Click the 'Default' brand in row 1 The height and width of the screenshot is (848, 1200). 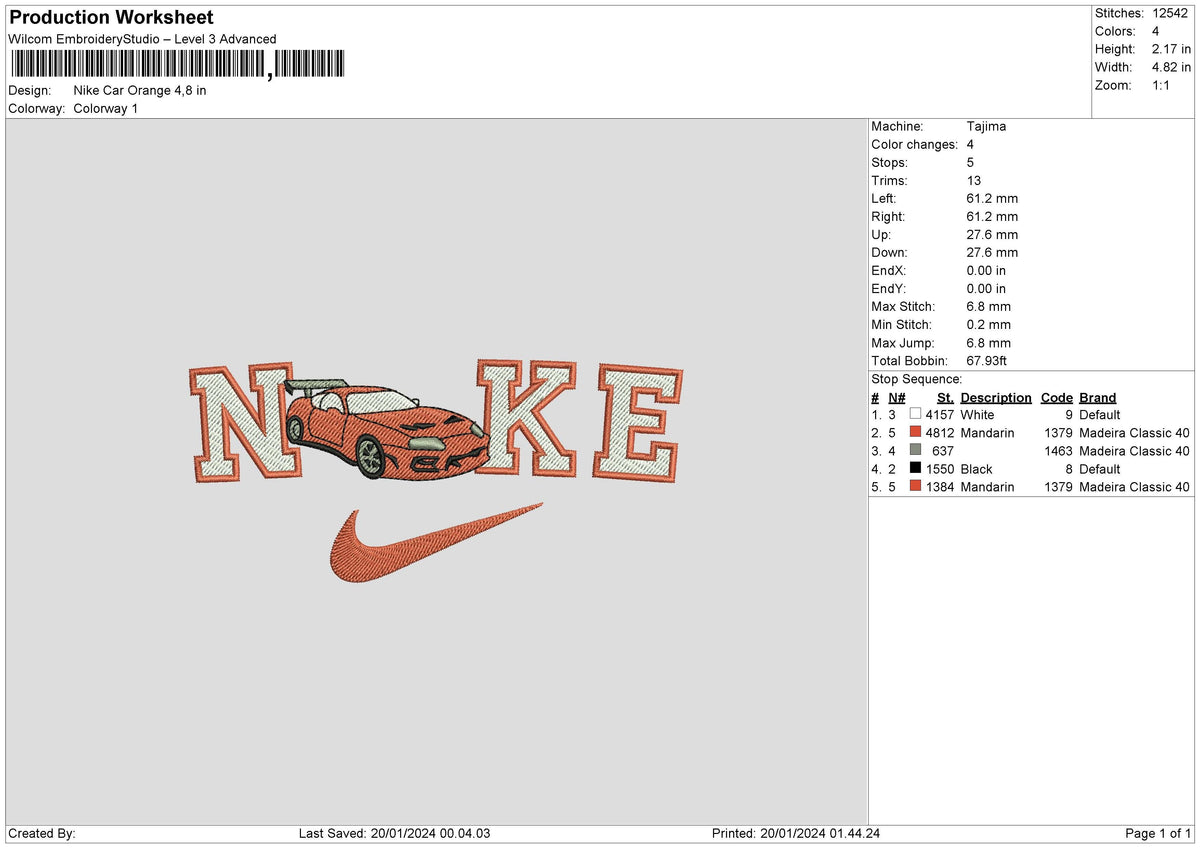coord(1100,414)
